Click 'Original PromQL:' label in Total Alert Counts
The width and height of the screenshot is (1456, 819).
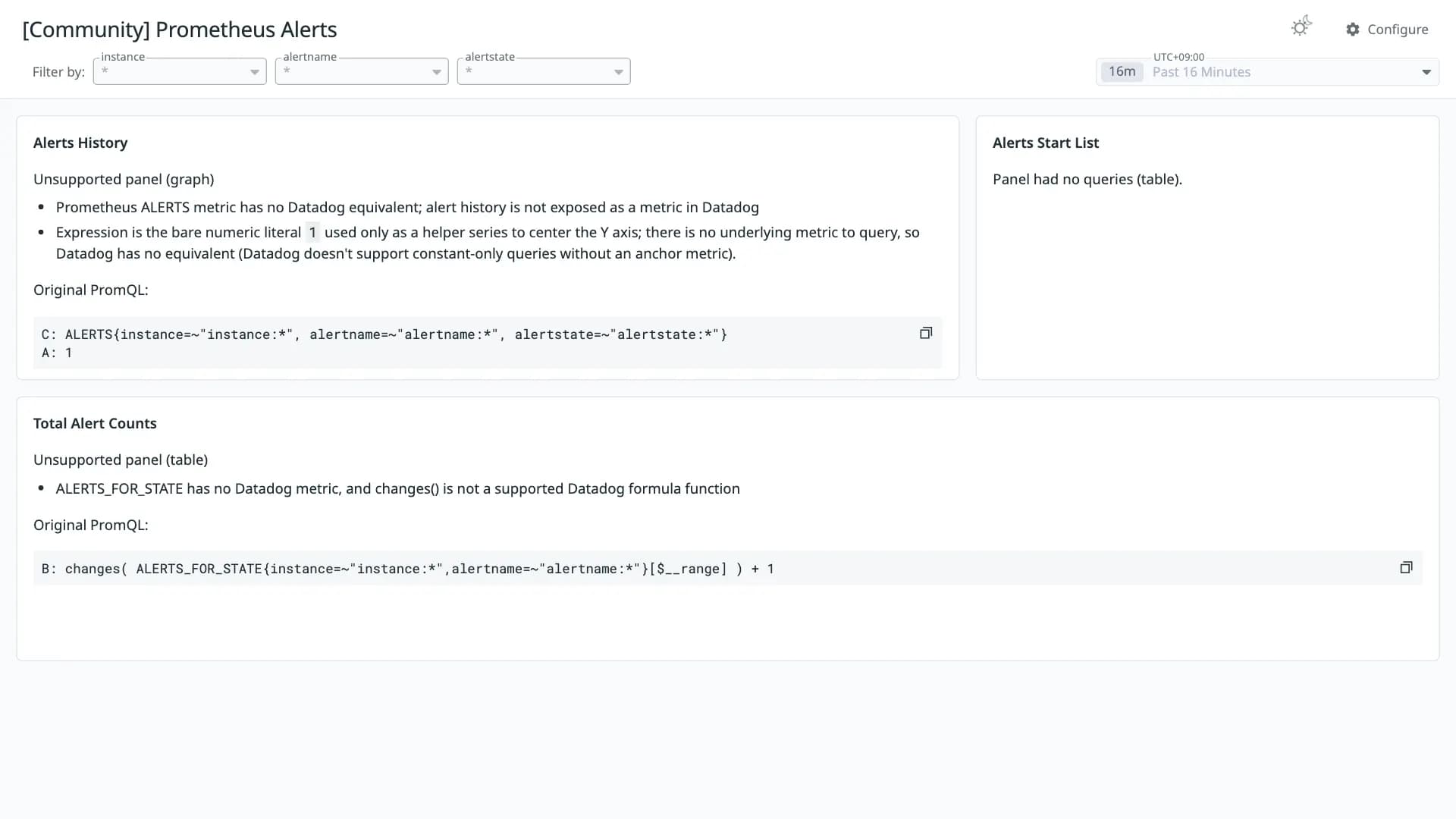tap(91, 525)
